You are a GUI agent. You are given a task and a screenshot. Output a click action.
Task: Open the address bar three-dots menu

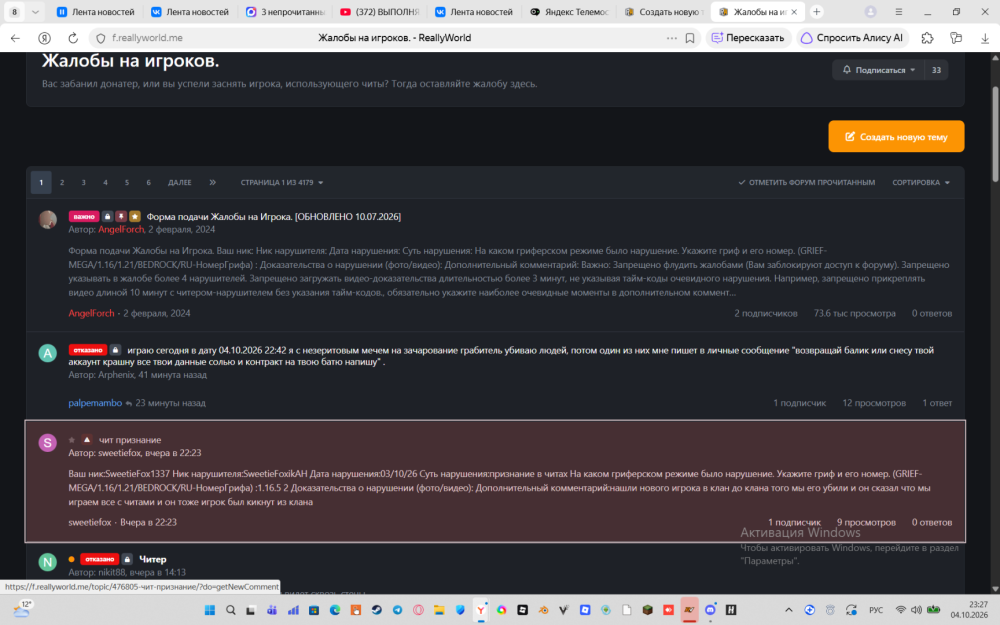672,38
